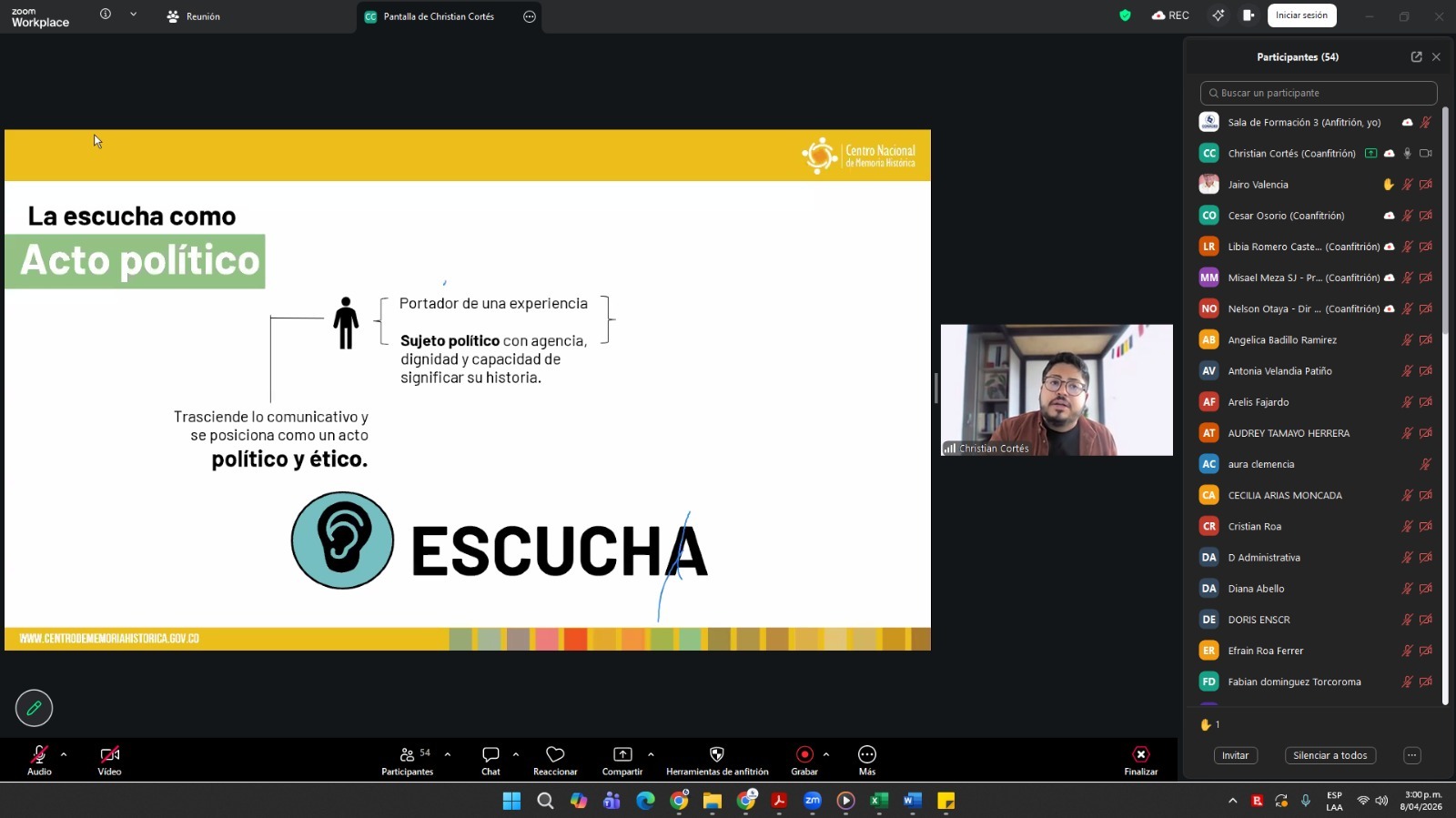Click the encryption green shield icon
The image size is (1456, 818).
click(x=1125, y=15)
